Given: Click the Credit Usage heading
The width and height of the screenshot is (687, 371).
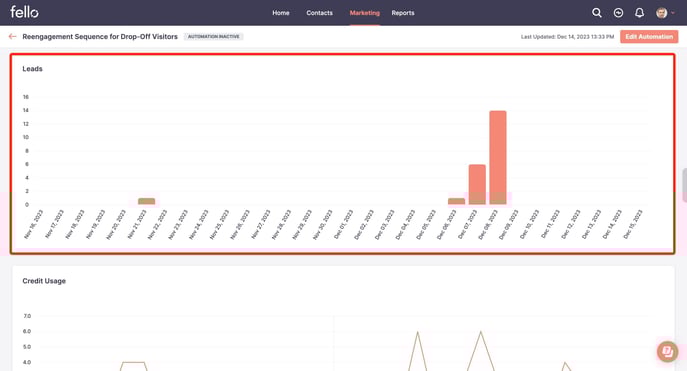Looking at the screenshot, I should tap(44, 281).
